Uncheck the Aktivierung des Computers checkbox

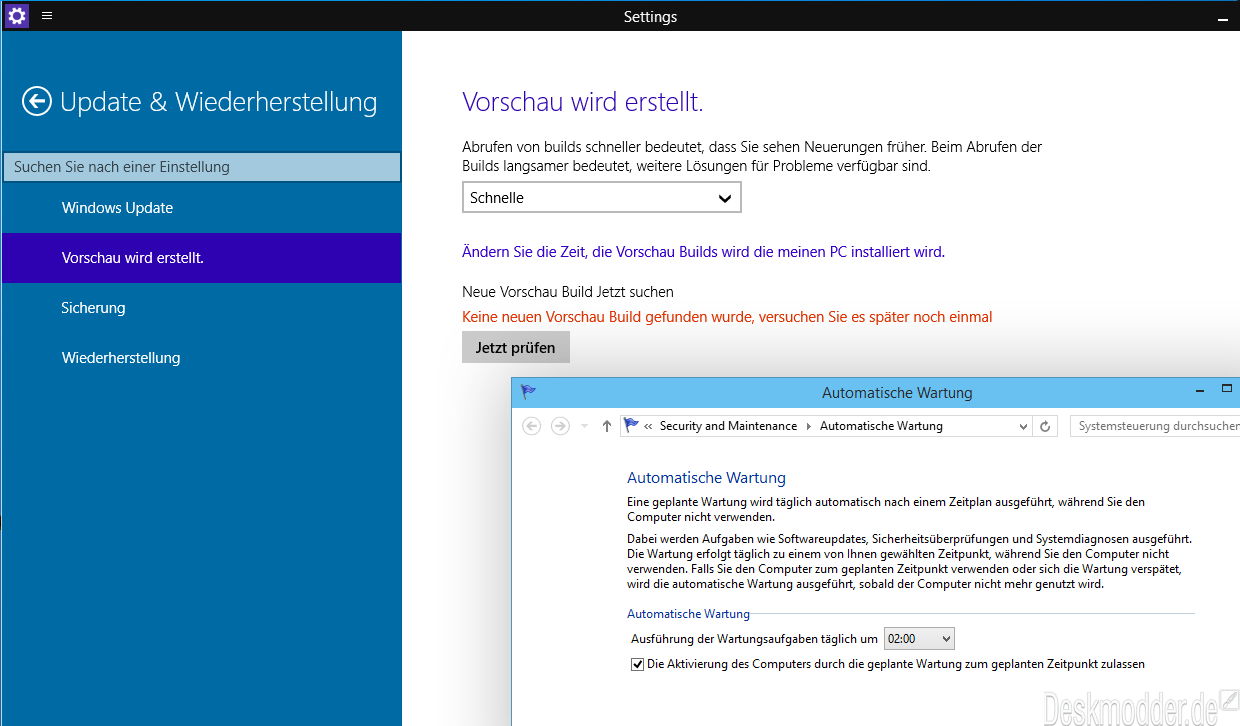[x=637, y=664]
